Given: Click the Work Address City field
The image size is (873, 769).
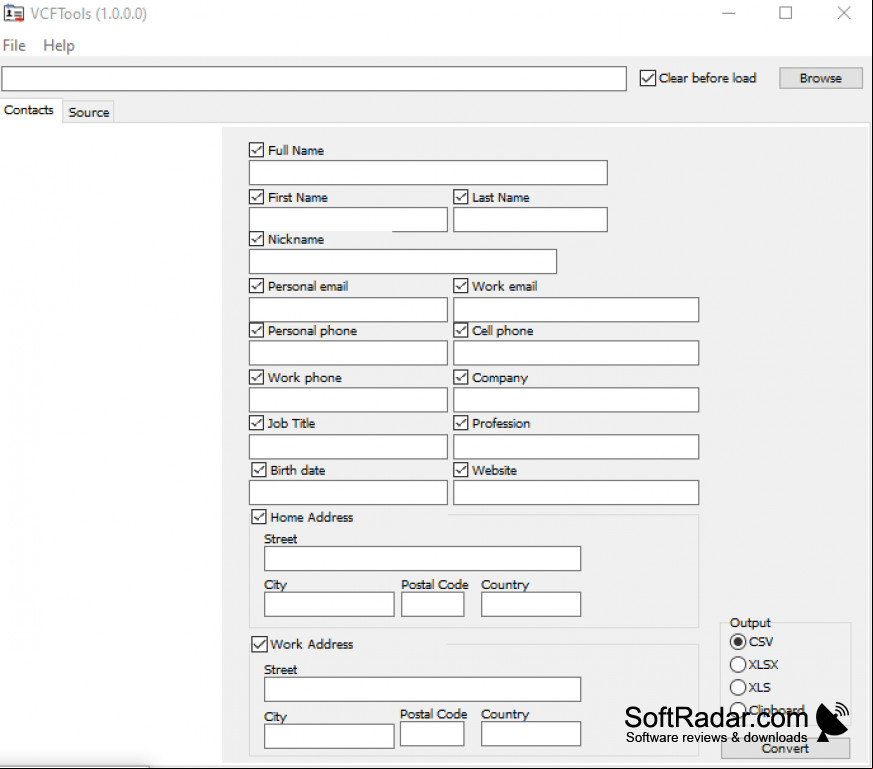Looking at the screenshot, I should pos(329,736).
